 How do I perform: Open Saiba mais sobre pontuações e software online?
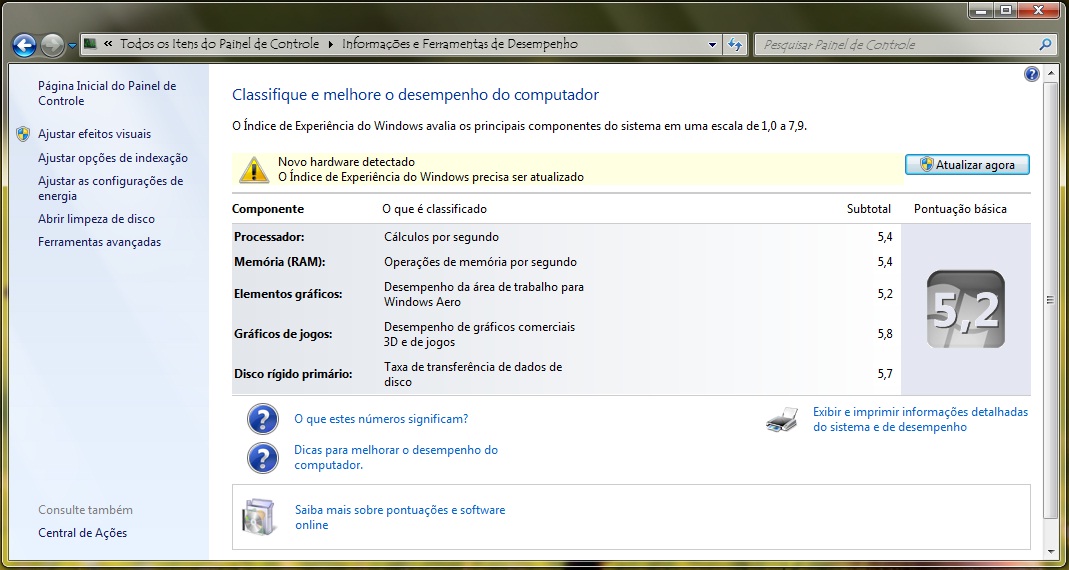pyautogui.click(x=400, y=518)
